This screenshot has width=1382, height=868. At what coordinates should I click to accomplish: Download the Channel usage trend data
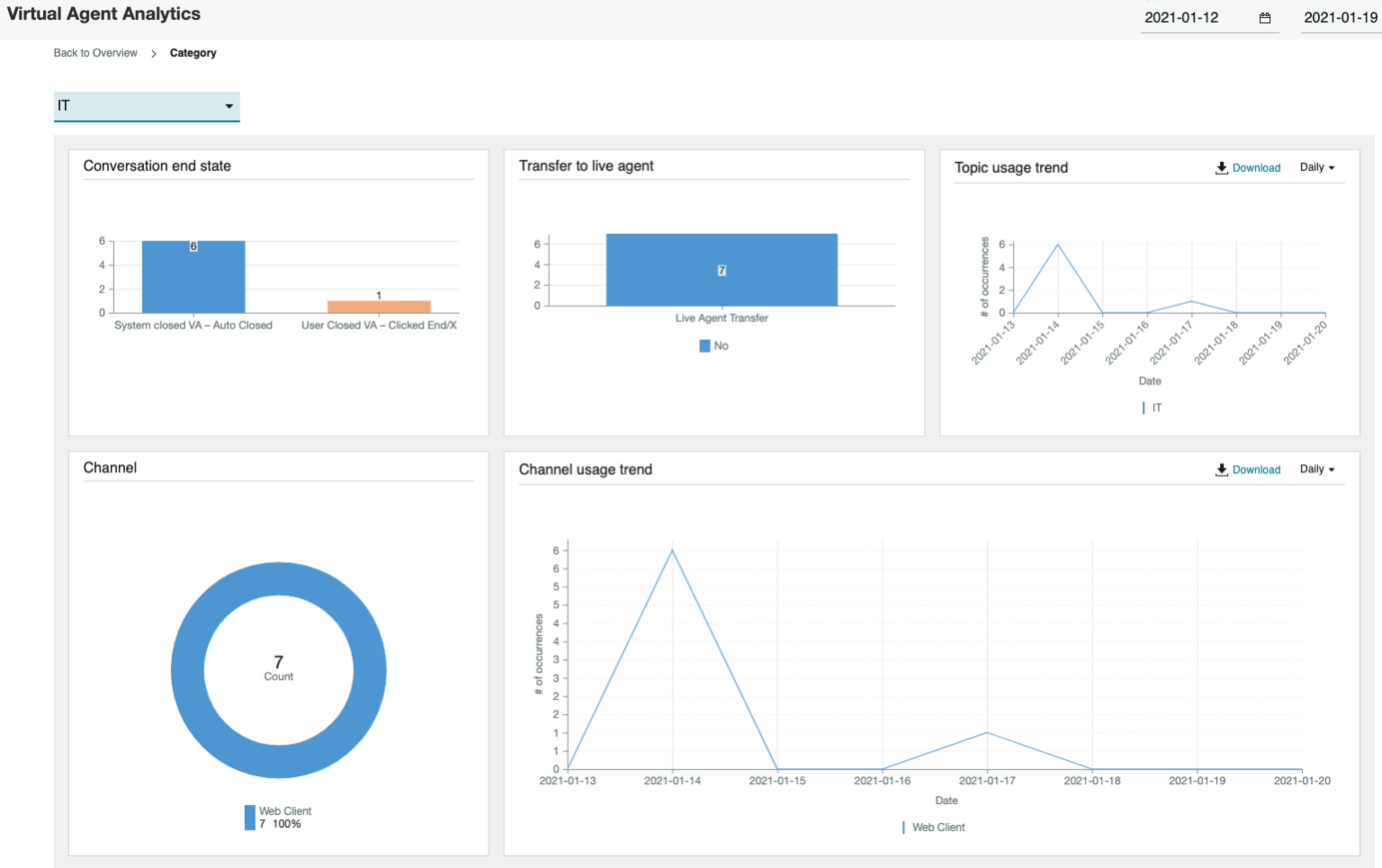1256,469
